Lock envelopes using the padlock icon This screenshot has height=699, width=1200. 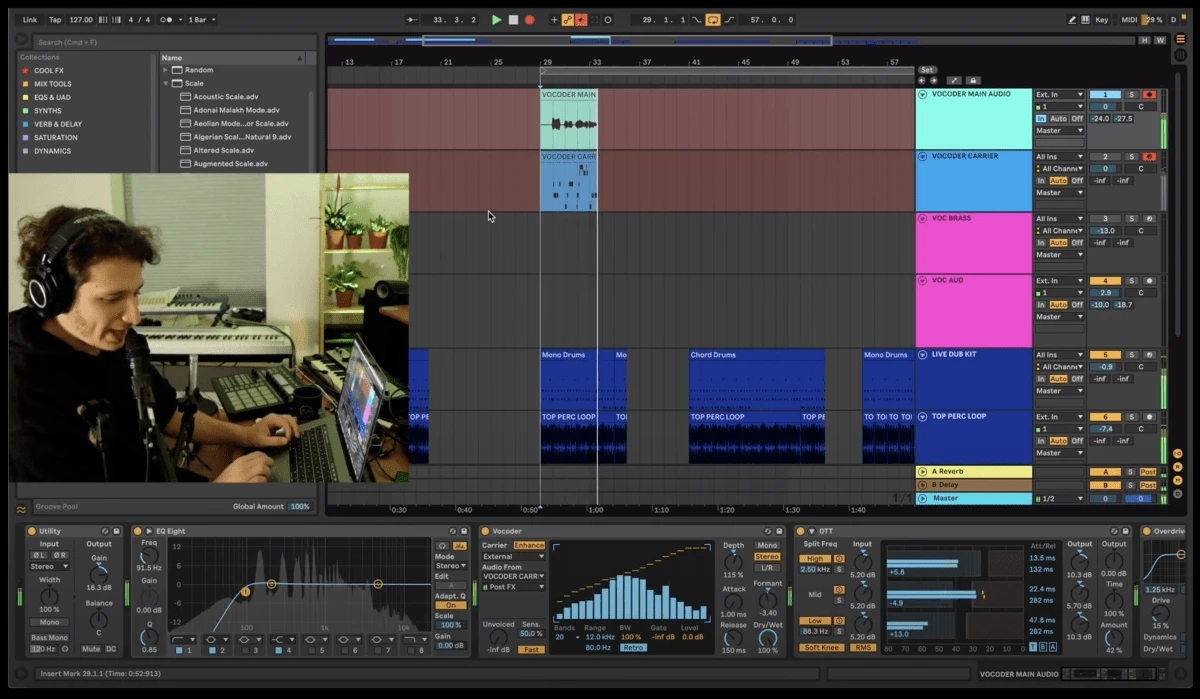(973, 80)
